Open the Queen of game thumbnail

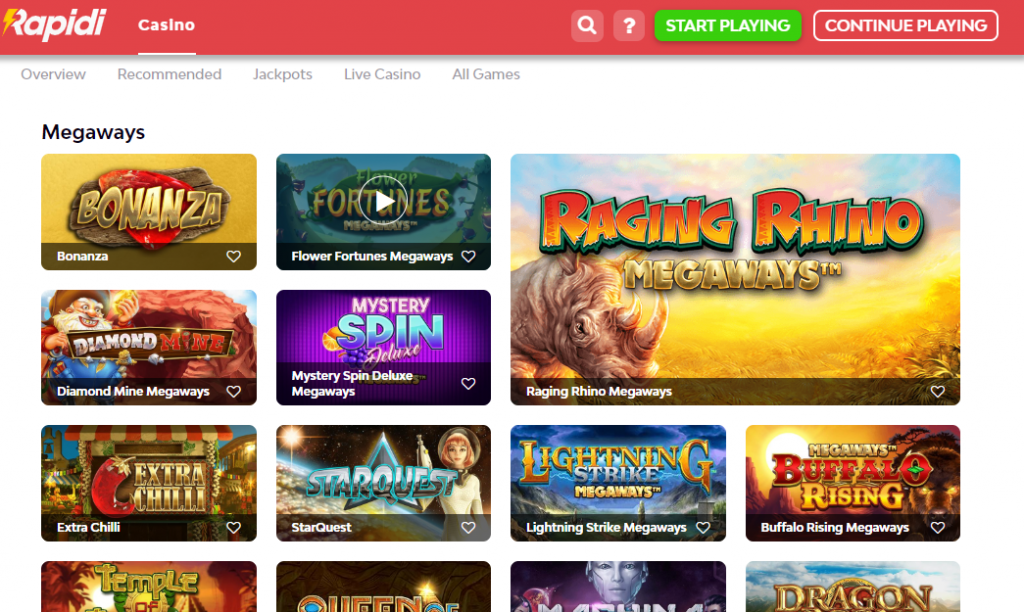pyautogui.click(x=383, y=587)
